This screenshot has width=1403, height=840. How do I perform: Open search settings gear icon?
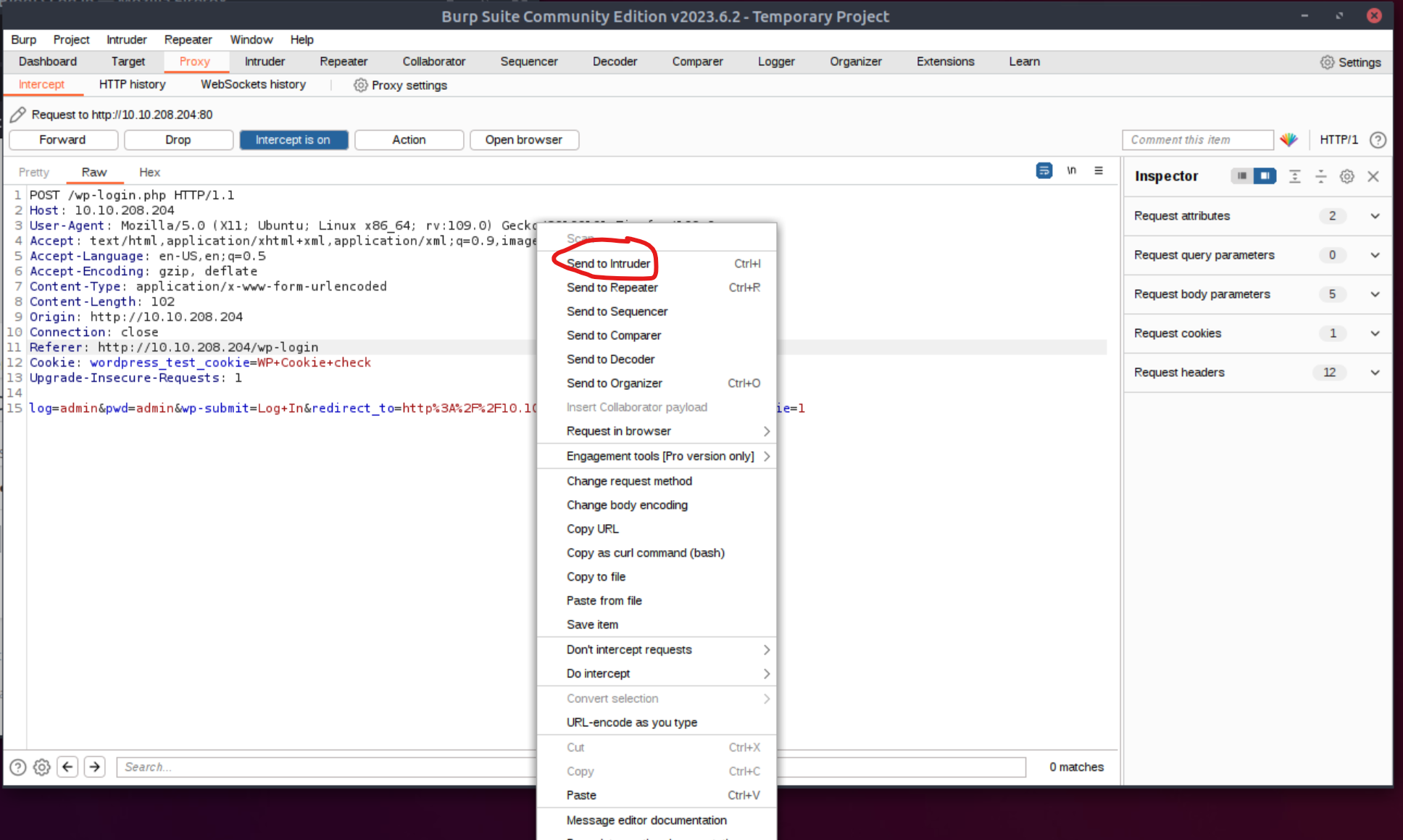coord(42,767)
